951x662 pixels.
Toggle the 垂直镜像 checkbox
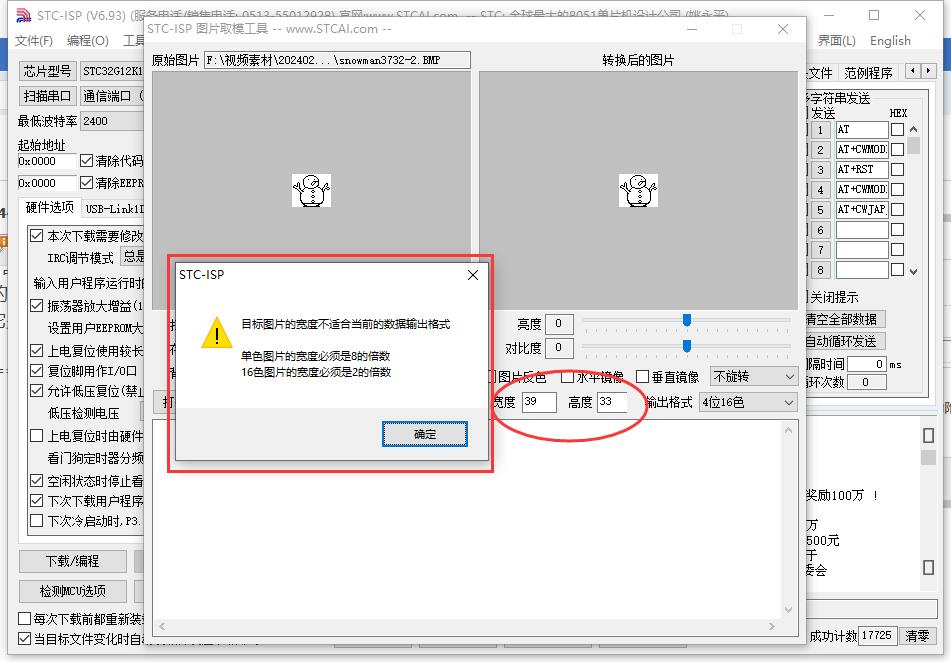click(x=642, y=377)
